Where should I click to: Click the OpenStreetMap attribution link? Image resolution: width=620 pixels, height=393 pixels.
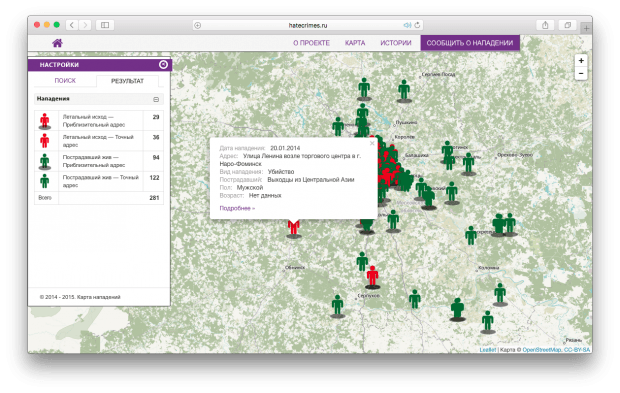[541, 350]
